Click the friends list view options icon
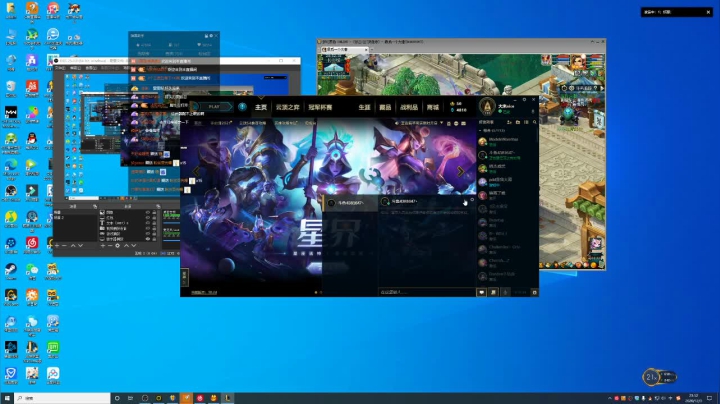 pyautogui.click(x=526, y=122)
